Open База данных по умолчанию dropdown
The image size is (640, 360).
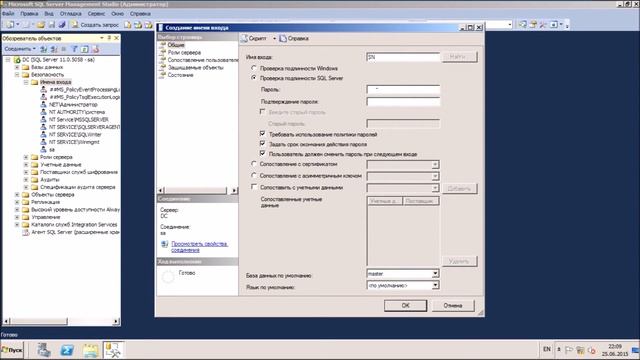coord(435,273)
